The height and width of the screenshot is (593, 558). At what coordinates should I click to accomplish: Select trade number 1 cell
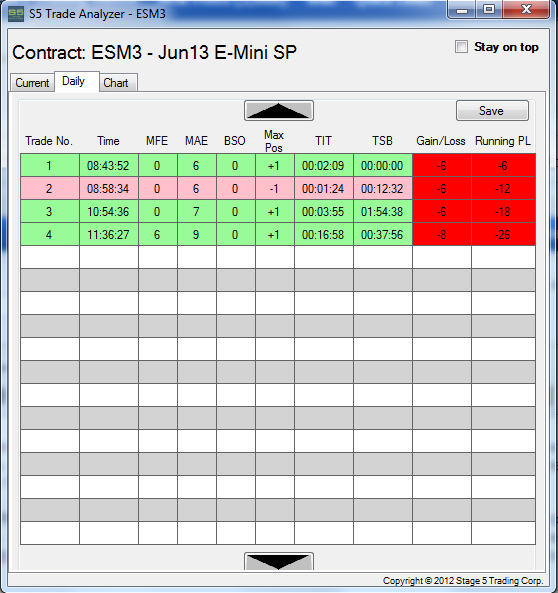50,165
